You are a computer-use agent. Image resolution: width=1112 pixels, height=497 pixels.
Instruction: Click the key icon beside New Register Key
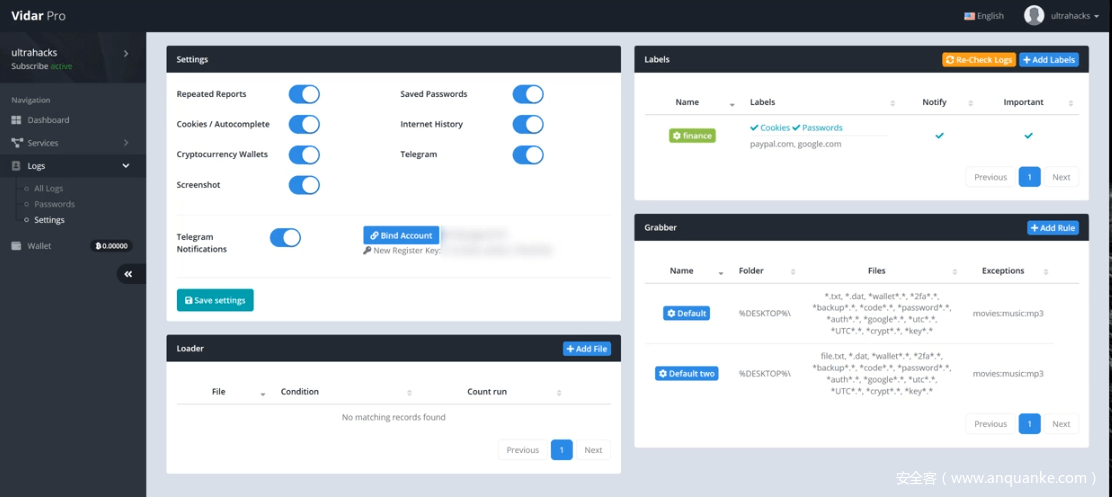[367, 250]
